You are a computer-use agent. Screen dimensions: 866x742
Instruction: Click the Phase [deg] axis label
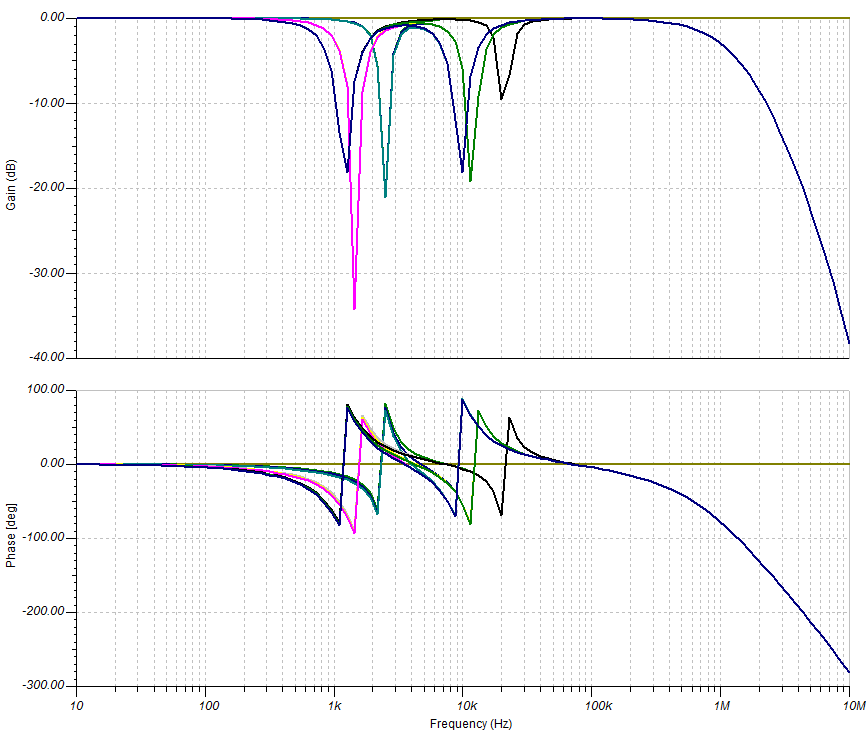tap(10, 535)
